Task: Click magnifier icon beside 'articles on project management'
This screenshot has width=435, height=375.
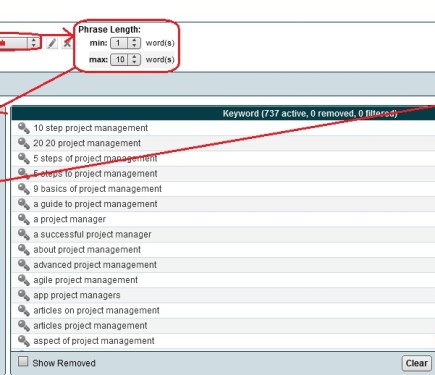Action: click(x=24, y=311)
